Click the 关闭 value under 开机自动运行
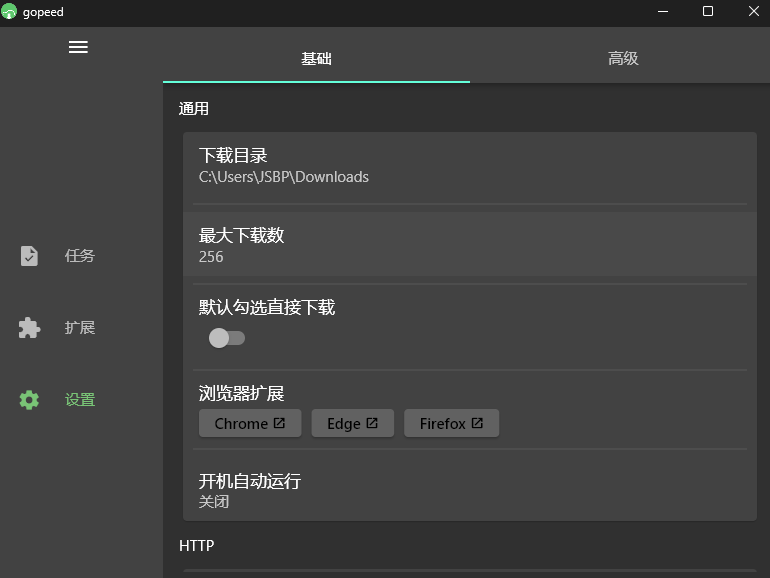Viewport: 770px width, 578px height. point(214,502)
